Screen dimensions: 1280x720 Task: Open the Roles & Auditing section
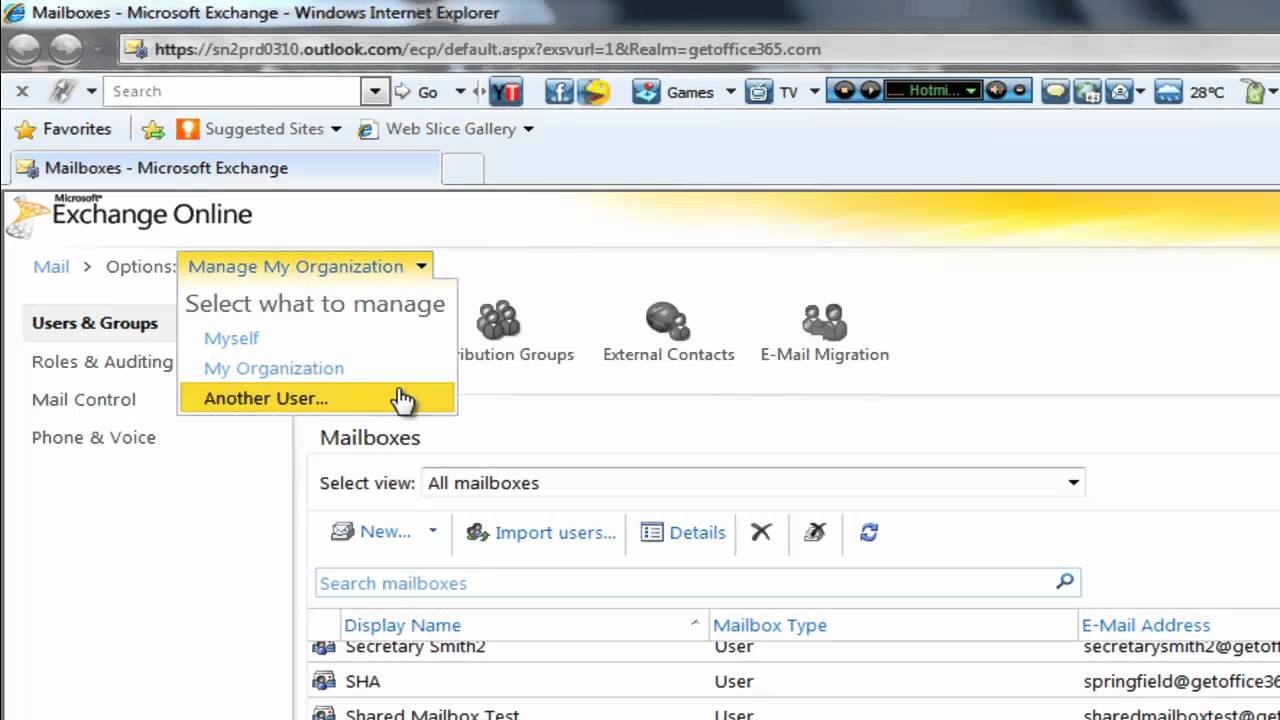click(x=102, y=361)
